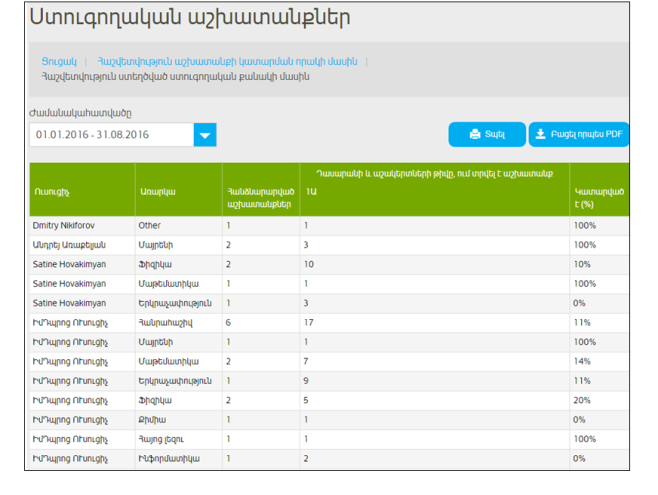This screenshot has width=658, height=495.
Task: Click the value 10 in Satine's Ֆիզիկա row
Action: 308,264
